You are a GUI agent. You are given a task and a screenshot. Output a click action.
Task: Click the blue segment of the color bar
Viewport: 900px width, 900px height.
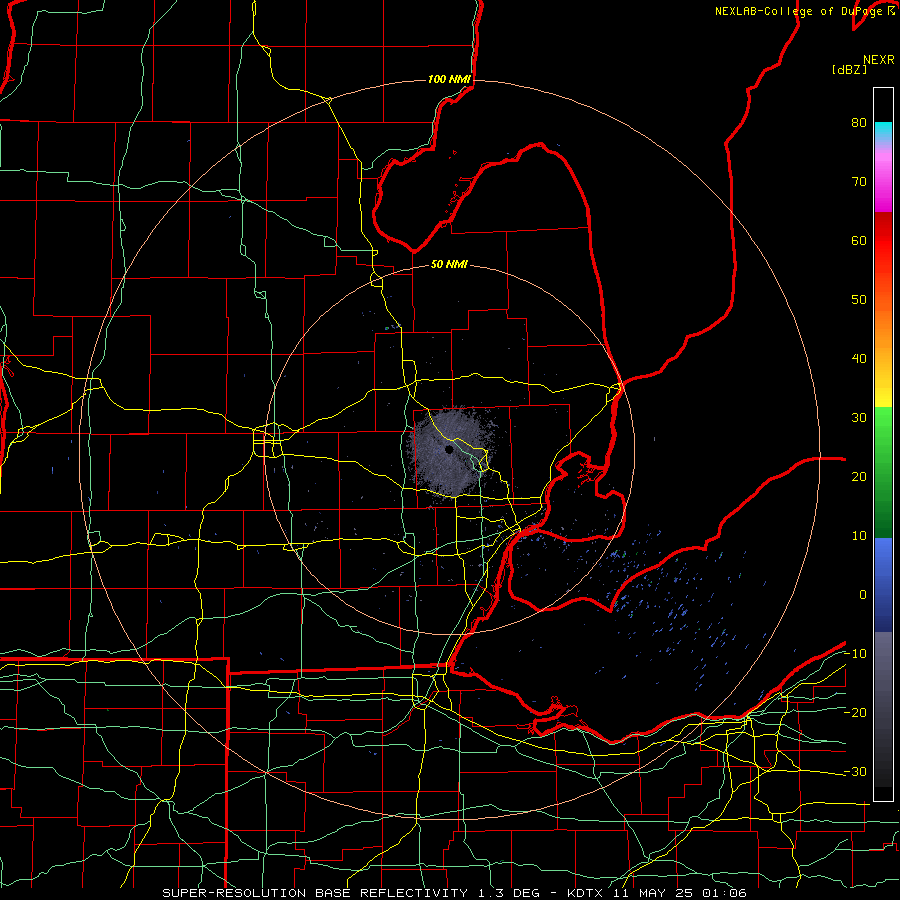[883, 584]
